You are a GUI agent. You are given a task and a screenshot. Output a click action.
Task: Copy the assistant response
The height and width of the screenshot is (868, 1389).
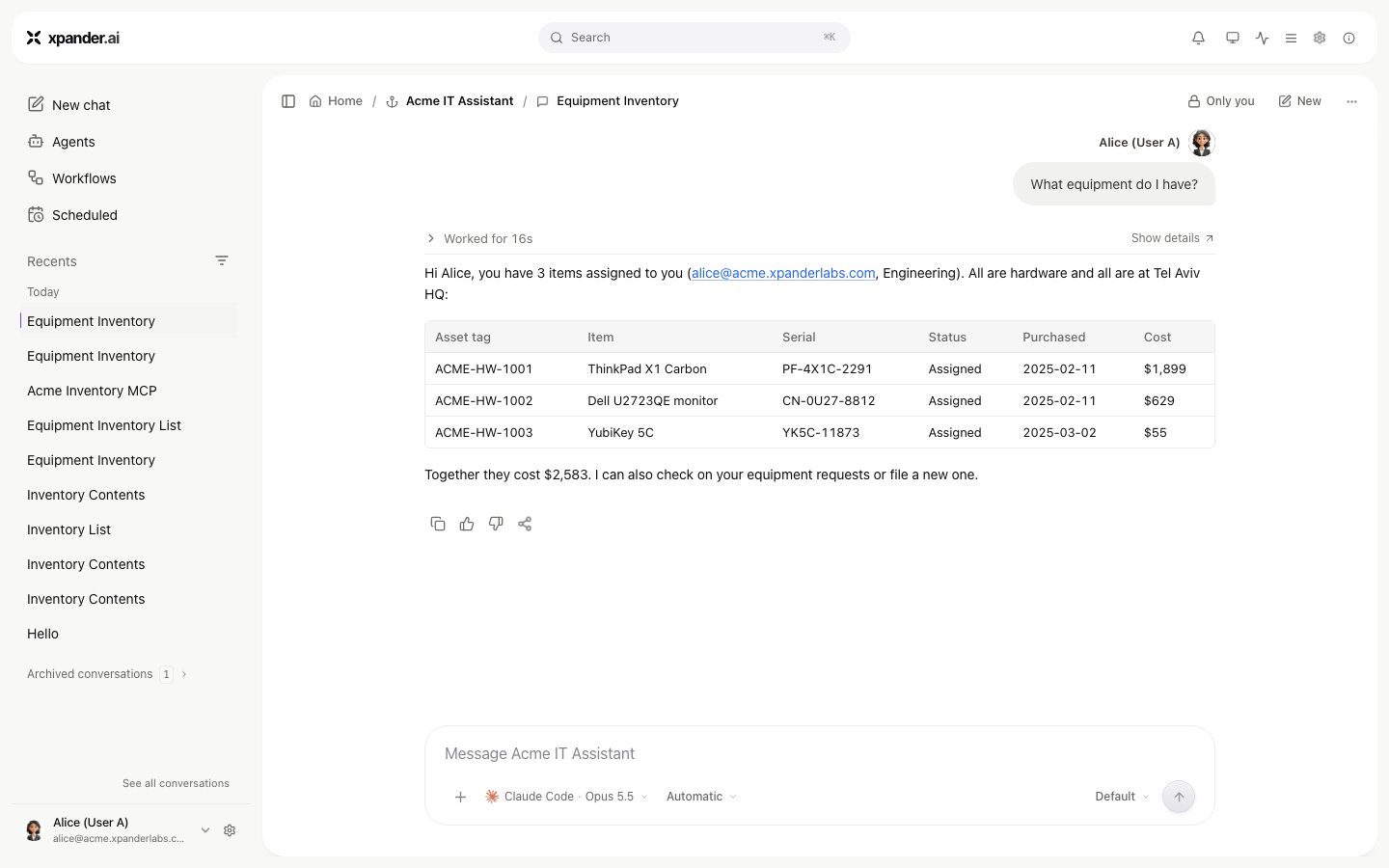click(438, 524)
